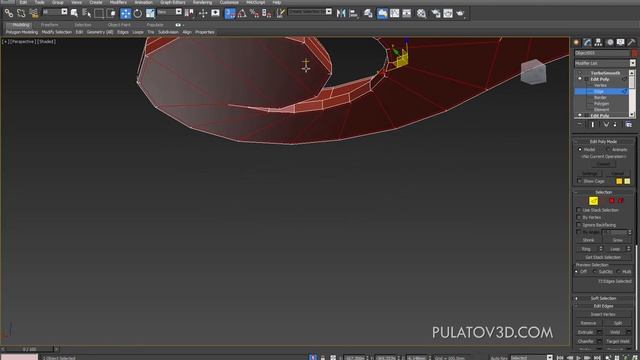
Task: Click the Select and Manipulate crosshair icon
Action: (x=203, y=13)
